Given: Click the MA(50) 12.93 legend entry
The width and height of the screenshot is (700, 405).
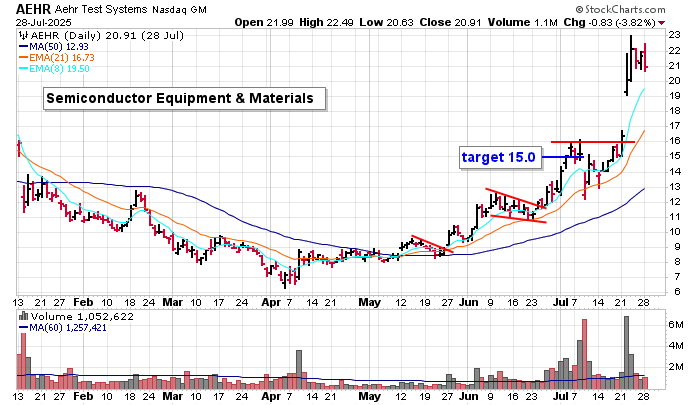Looking at the screenshot, I should tap(54, 46).
